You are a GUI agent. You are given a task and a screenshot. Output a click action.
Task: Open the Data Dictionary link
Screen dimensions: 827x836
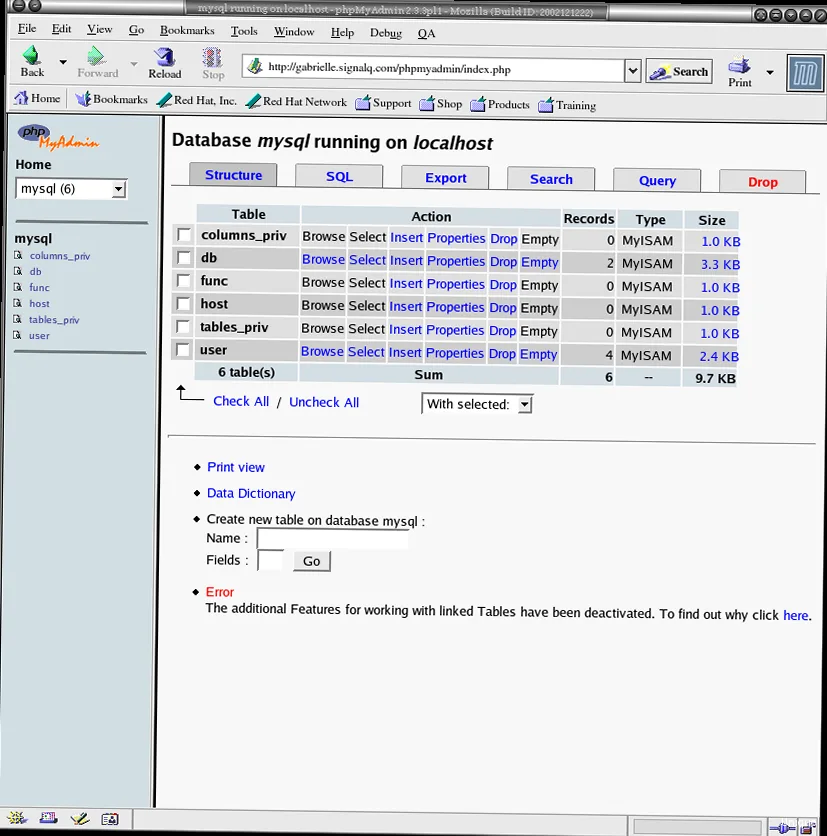(x=250, y=493)
